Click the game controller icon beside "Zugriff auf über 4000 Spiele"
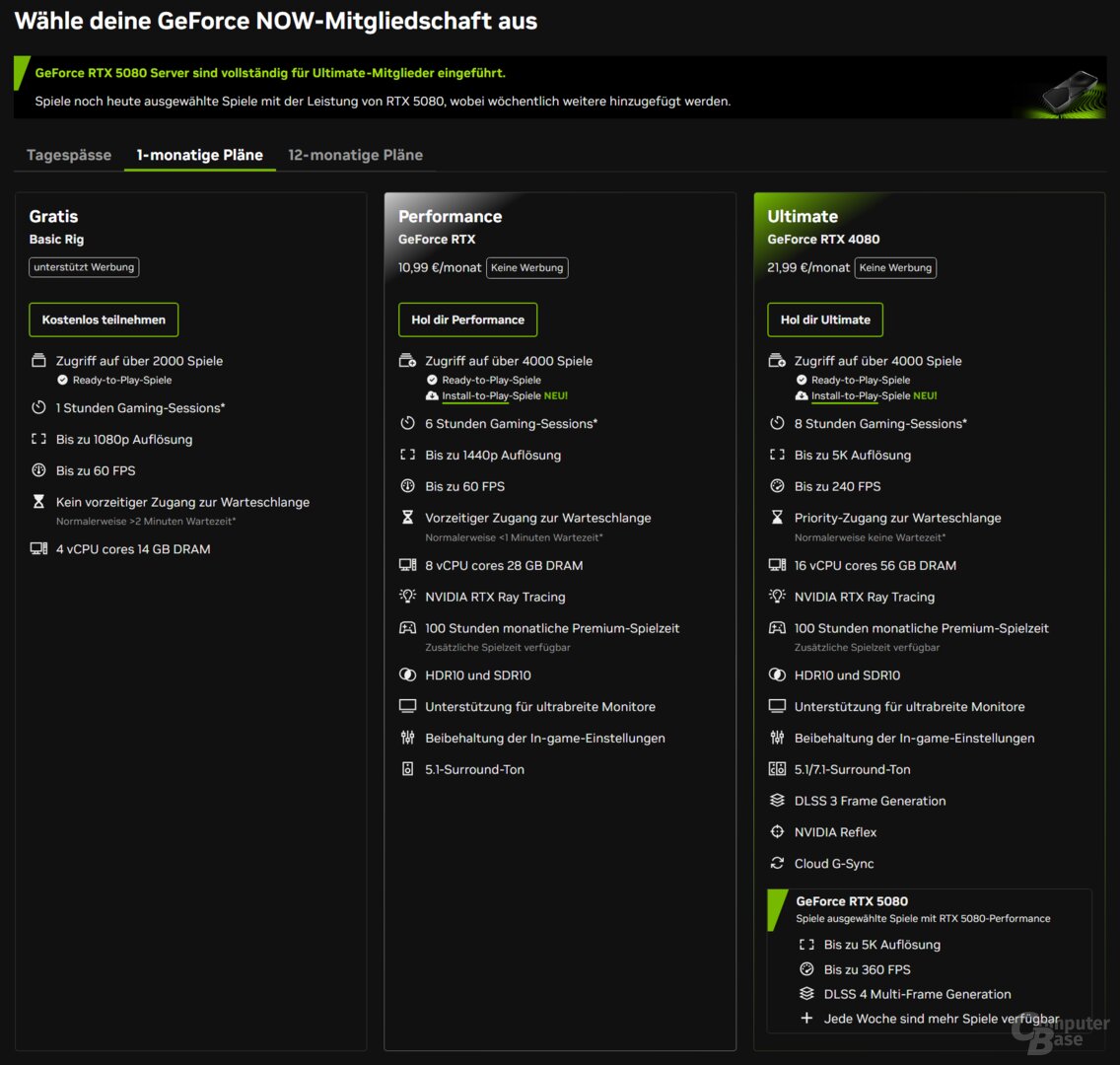The height and width of the screenshot is (1065, 1120). click(406, 361)
